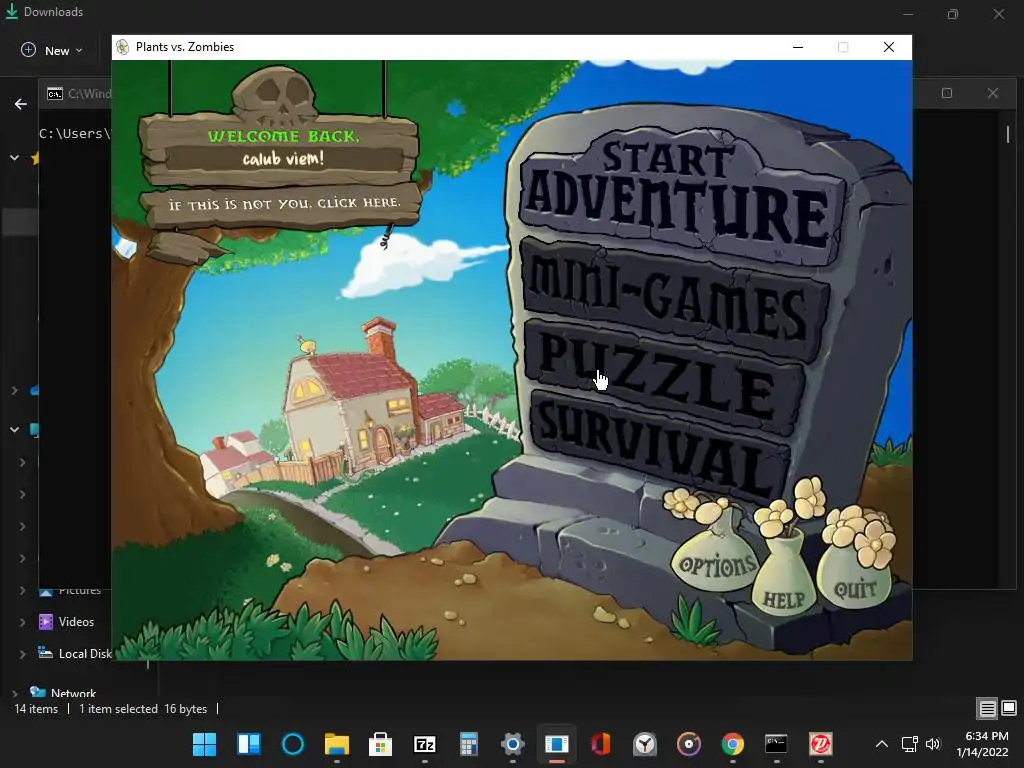
Task: Collapse the Quick access star section
Action: click(14, 158)
